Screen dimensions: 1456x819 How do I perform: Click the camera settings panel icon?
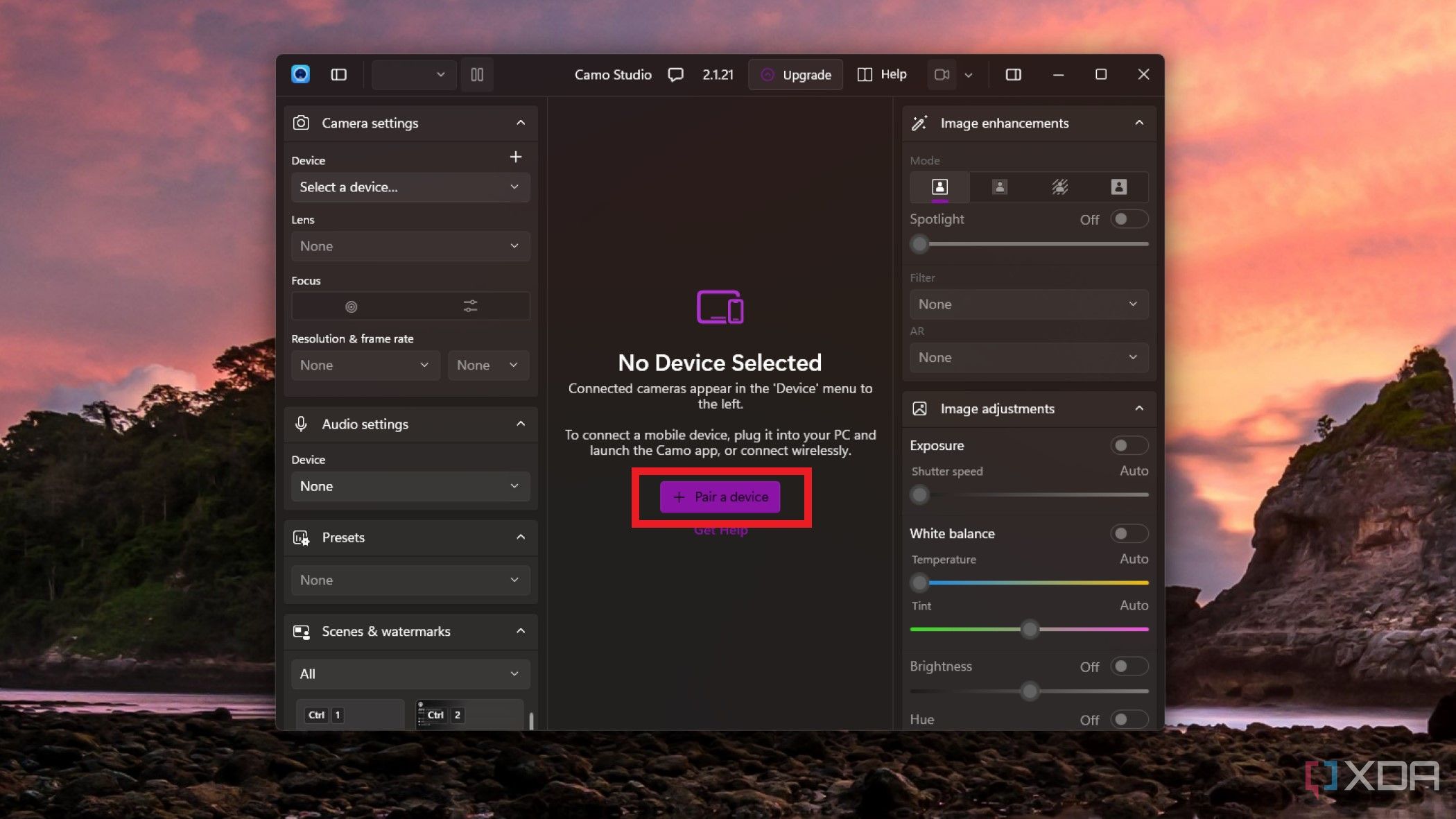coord(300,122)
